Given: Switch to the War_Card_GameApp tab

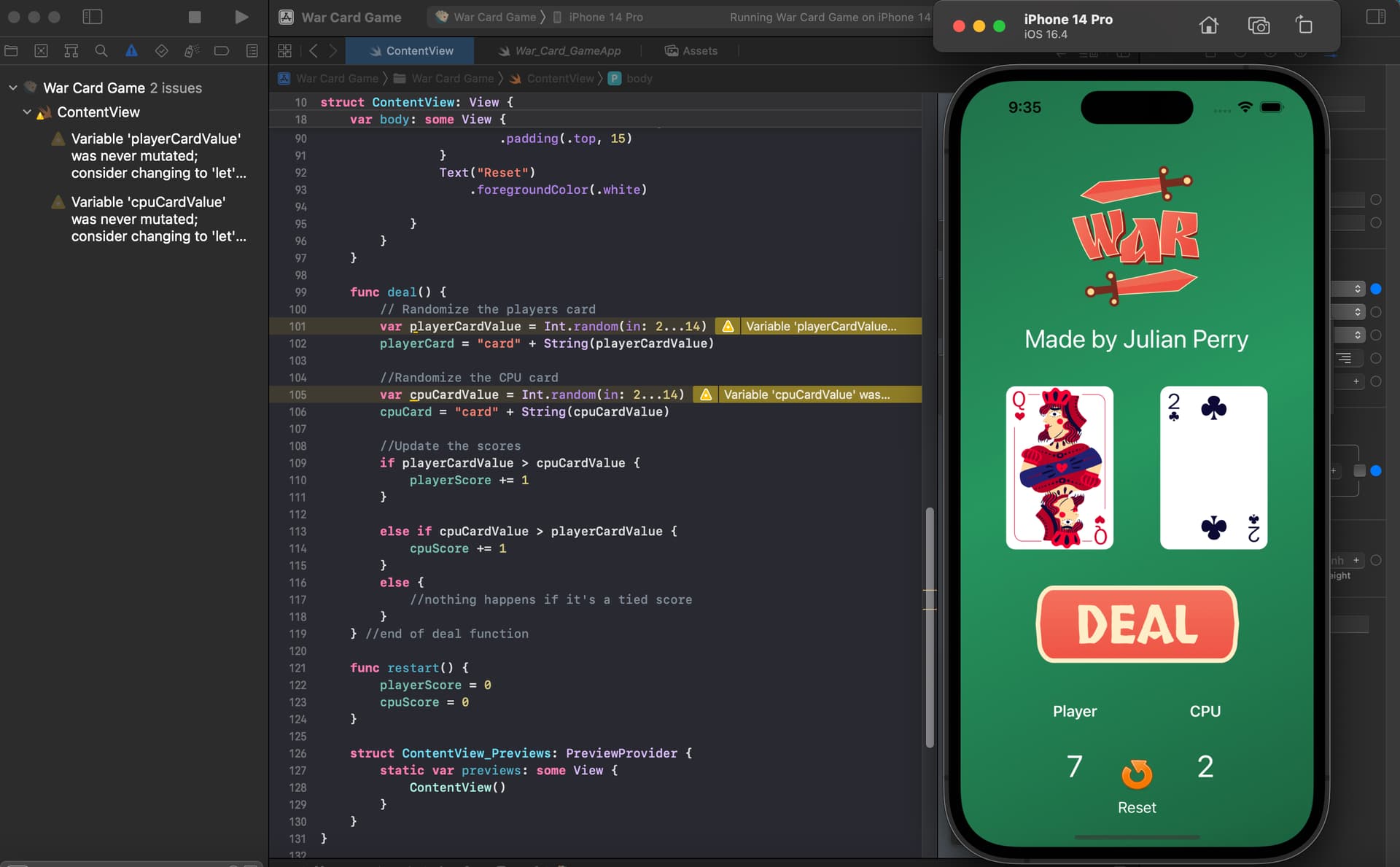Looking at the screenshot, I should (x=559, y=50).
